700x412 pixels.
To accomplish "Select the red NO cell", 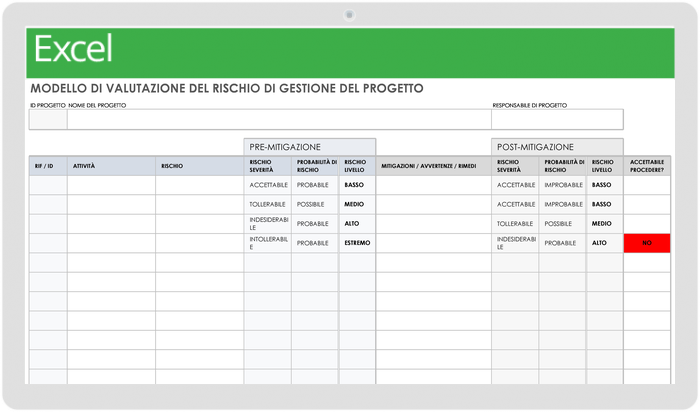I will 647,243.
